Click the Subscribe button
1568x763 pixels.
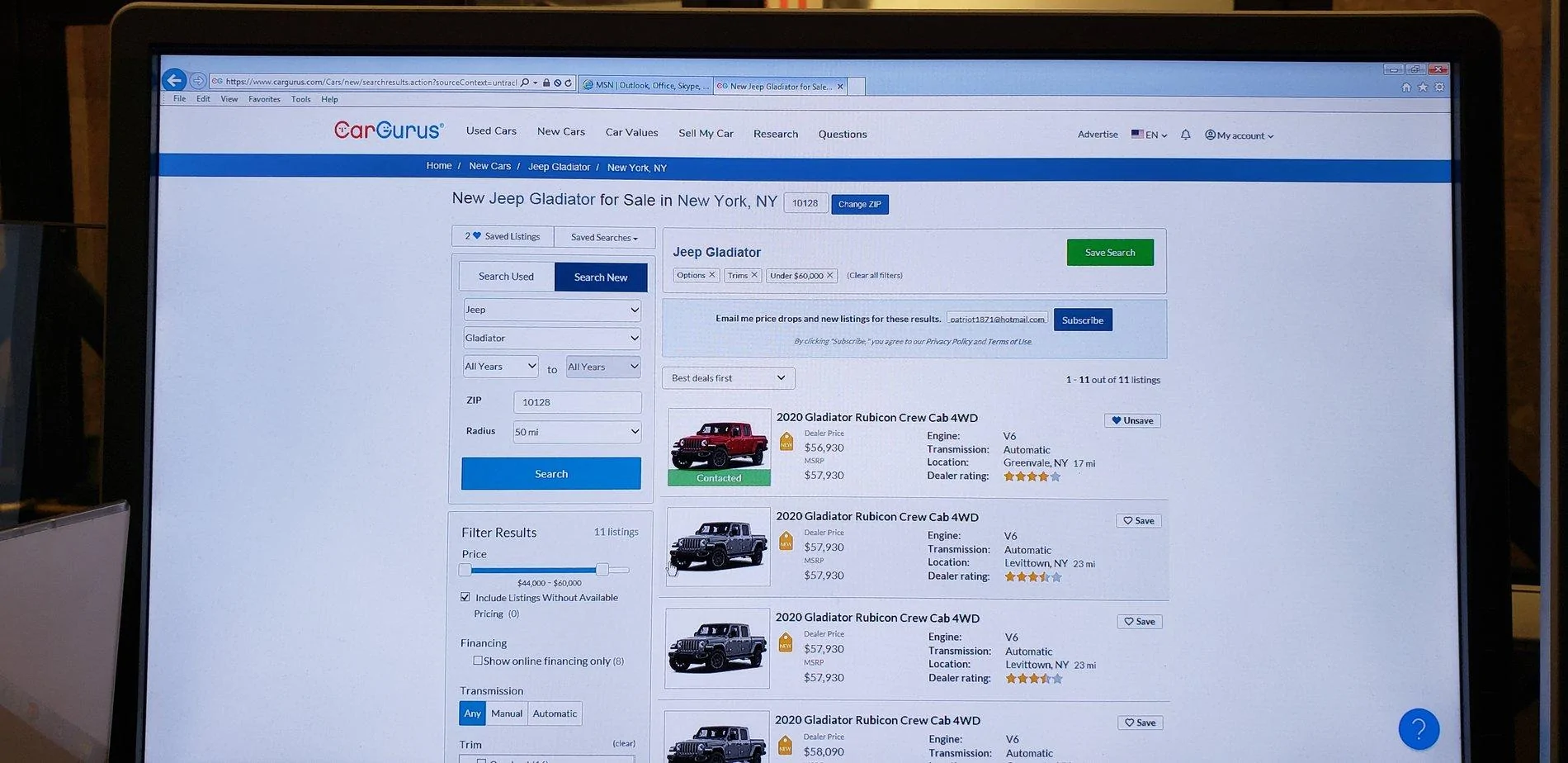1083,320
